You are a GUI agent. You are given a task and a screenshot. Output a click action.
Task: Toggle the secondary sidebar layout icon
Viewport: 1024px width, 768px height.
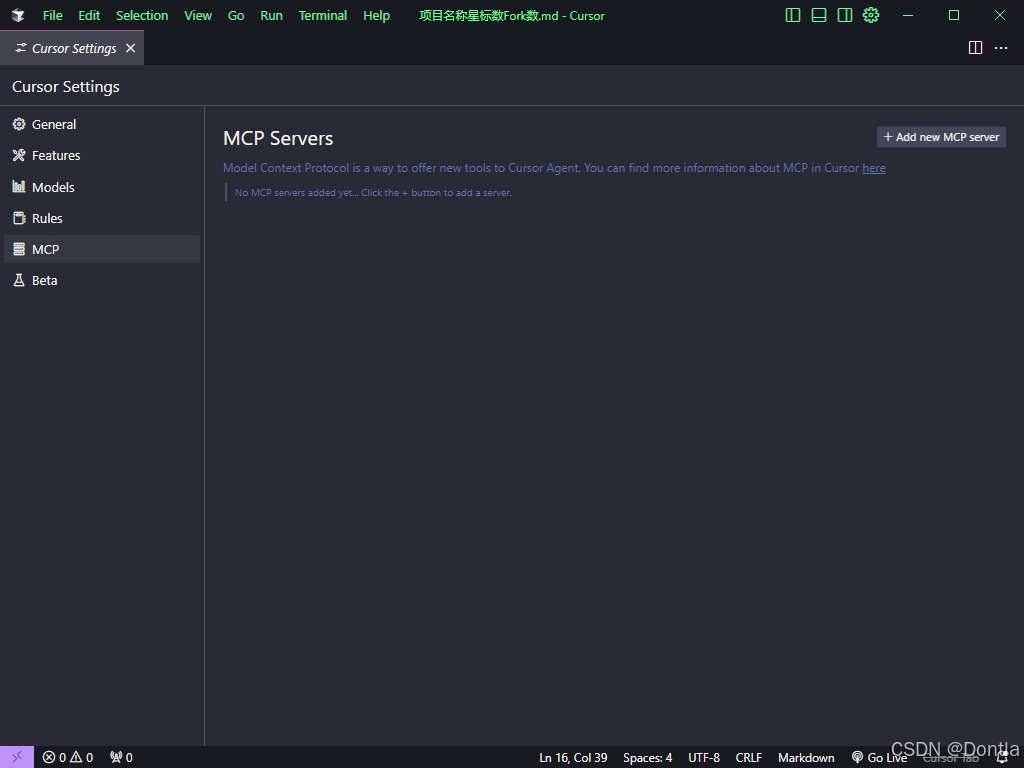click(x=844, y=15)
